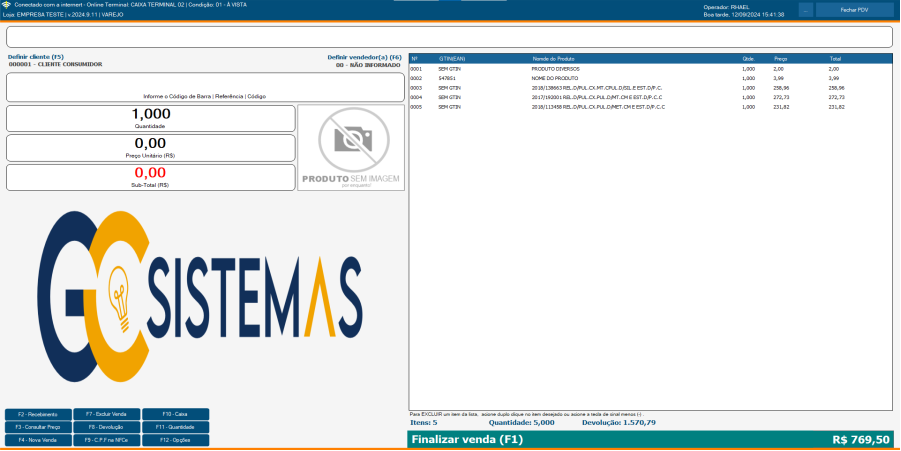
Task: Open F10 - Caixa
Action: (175, 414)
